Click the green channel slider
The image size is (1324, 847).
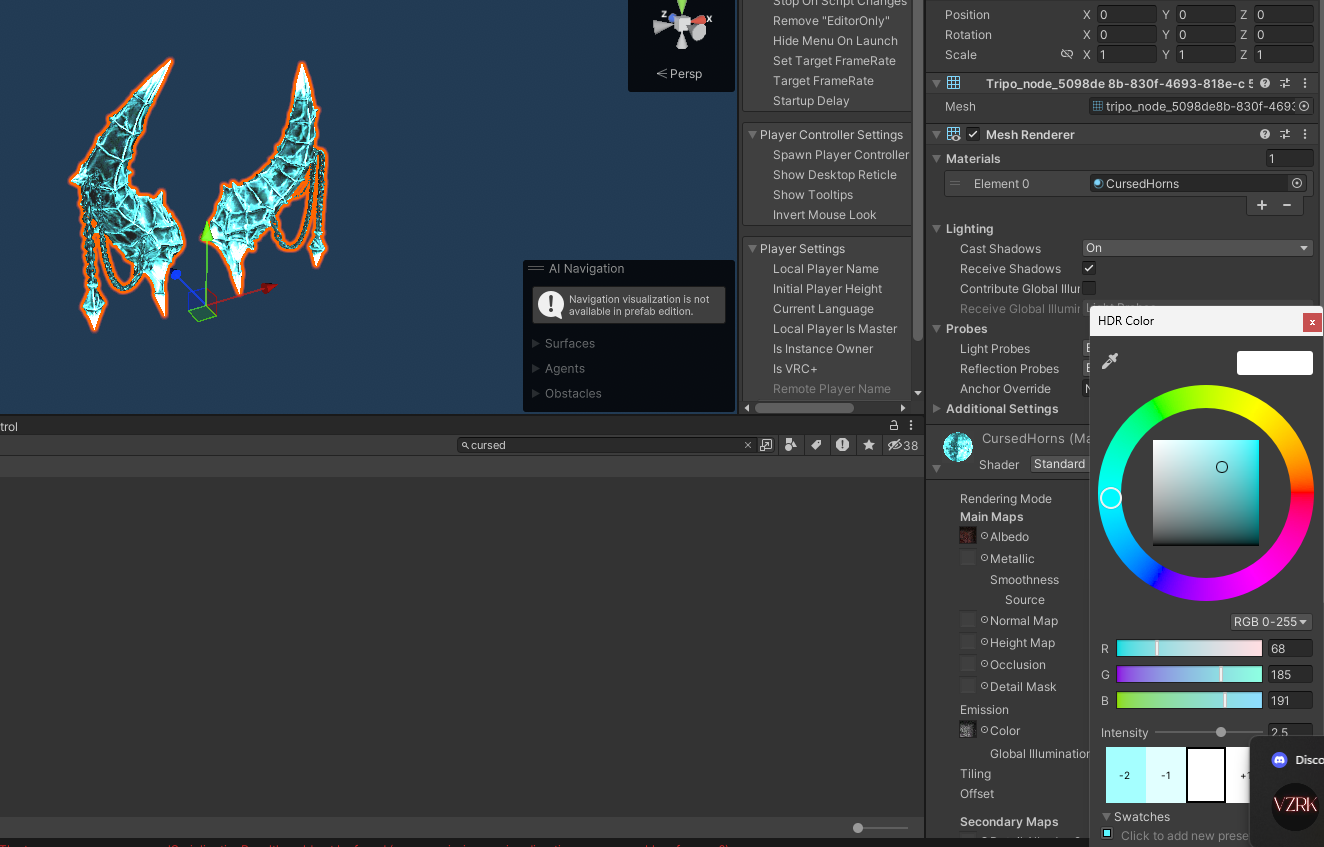pos(1189,674)
